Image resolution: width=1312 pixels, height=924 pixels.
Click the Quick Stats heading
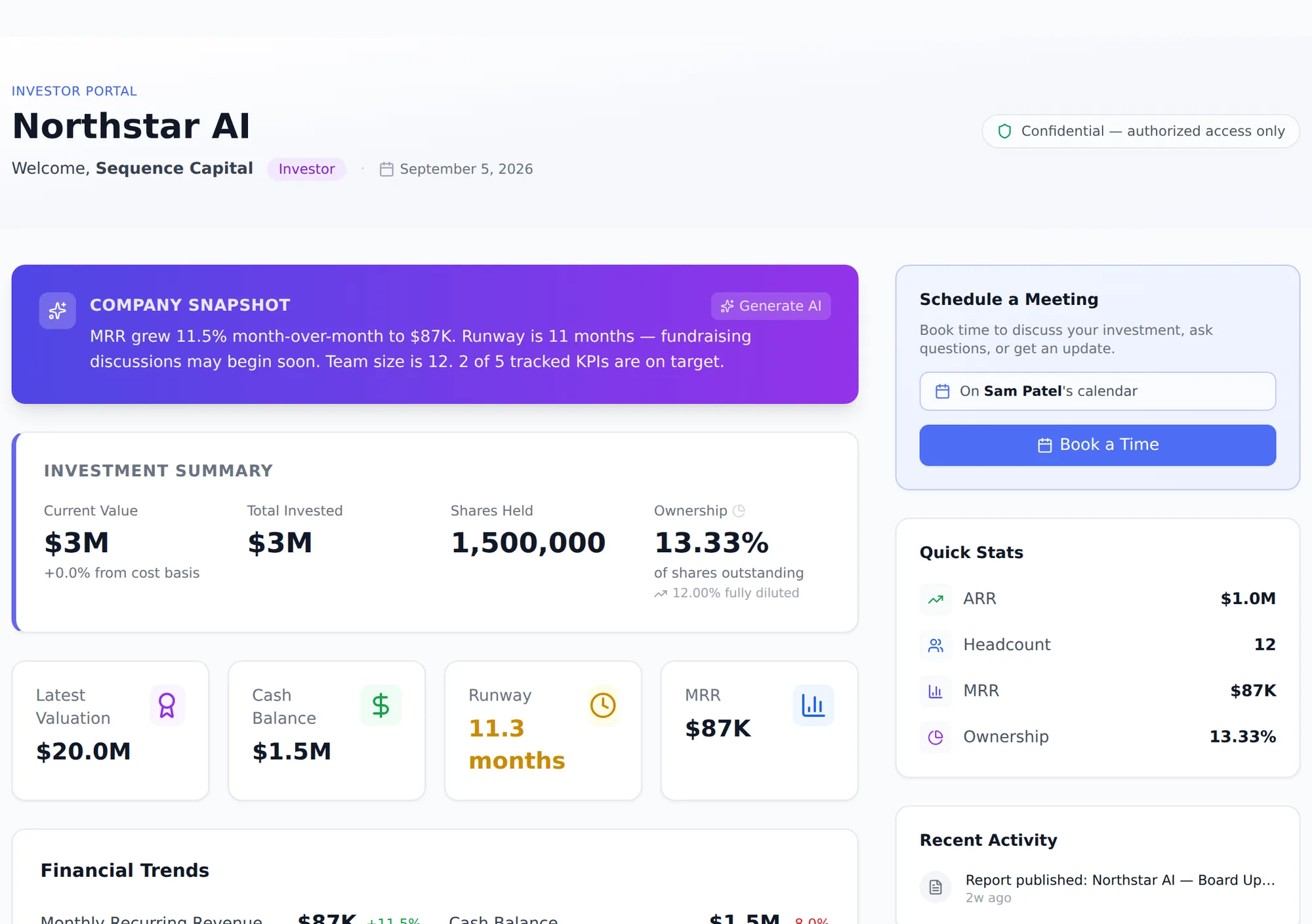click(971, 553)
